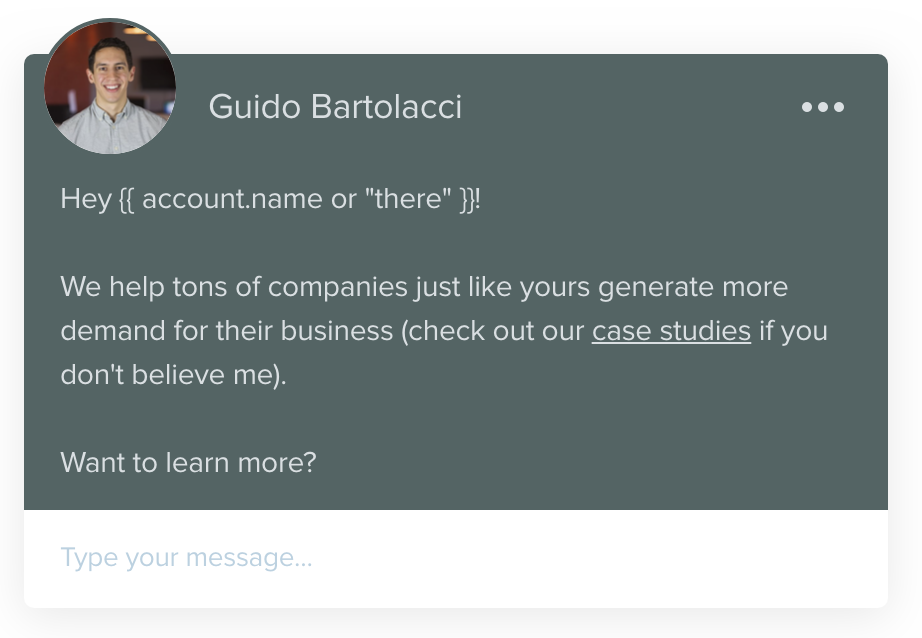This screenshot has width=922, height=638.
Task: Click the closing braces "}}!" in greeting
Action: 469,198
